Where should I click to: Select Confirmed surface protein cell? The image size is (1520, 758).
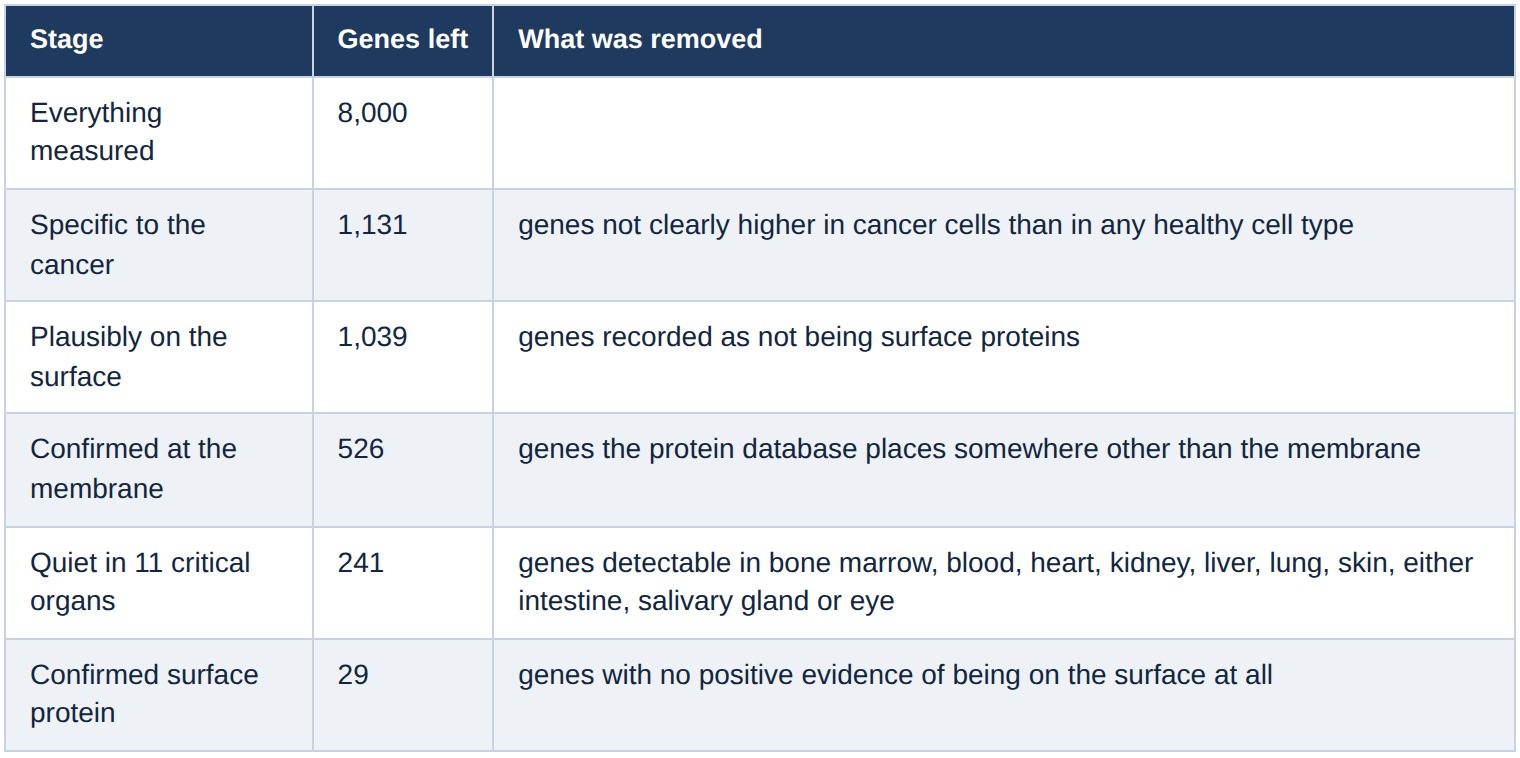point(159,694)
